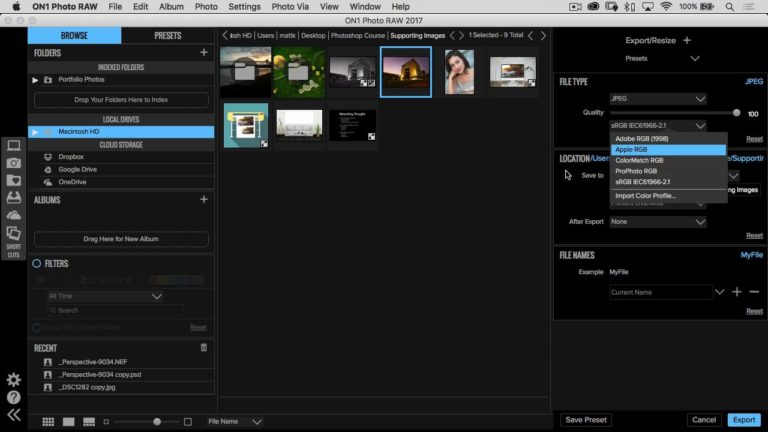Open the Photo Via menu
The height and width of the screenshot is (432, 768).
(290, 7)
